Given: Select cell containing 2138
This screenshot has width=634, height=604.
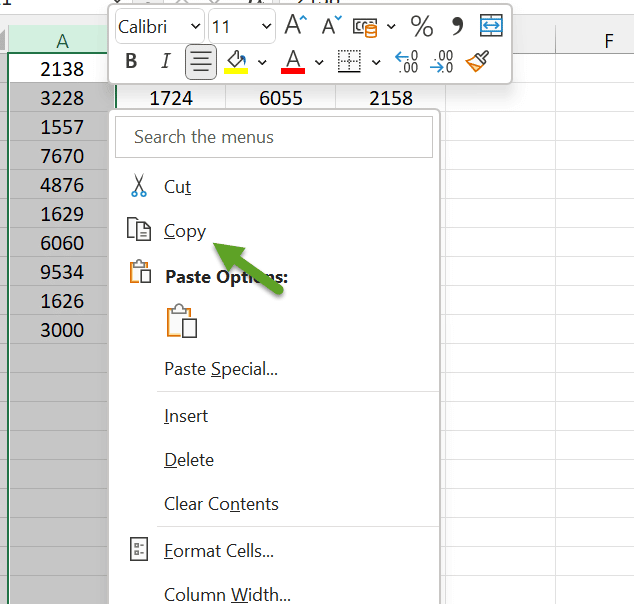Looking at the screenshot, I should pyautogui.click(x=58, y=68).
